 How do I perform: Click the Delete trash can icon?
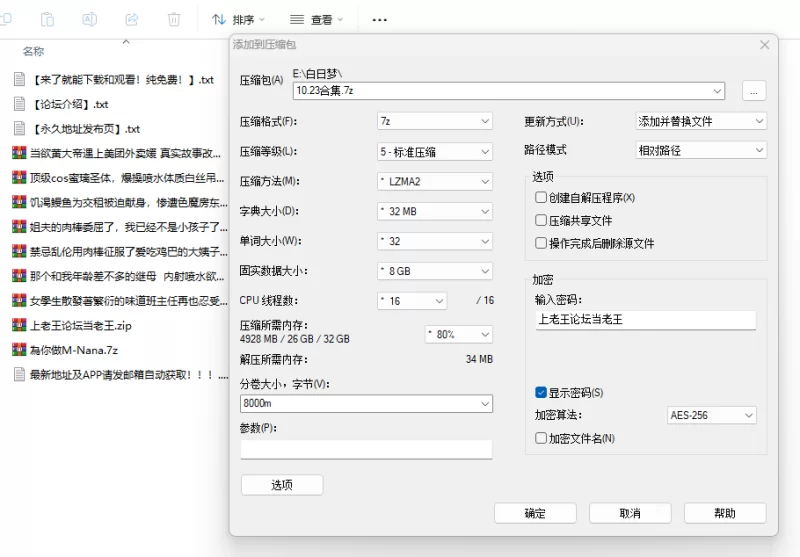[x=174, y=19]
